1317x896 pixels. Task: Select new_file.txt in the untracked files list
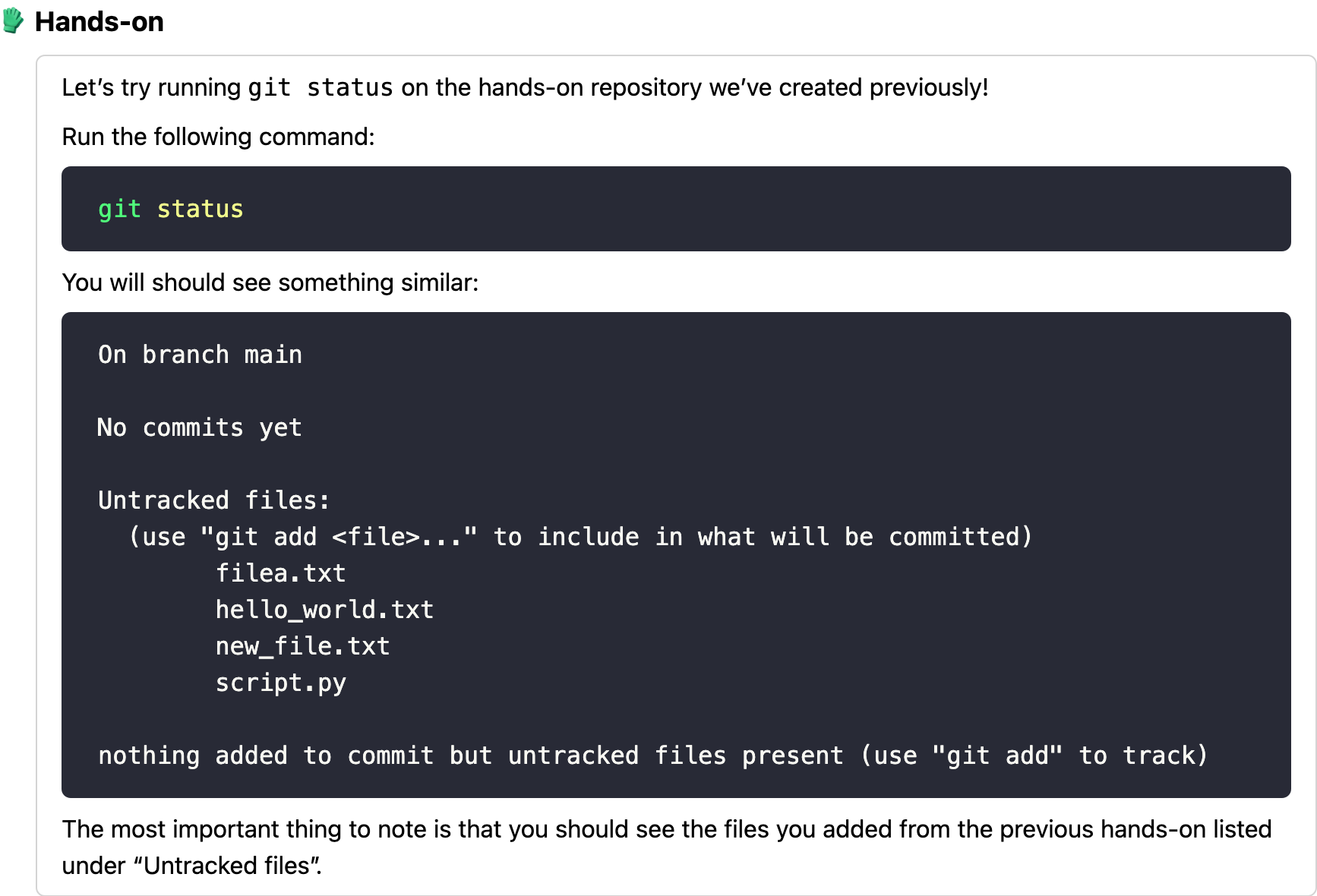click(x=302, y=646)
